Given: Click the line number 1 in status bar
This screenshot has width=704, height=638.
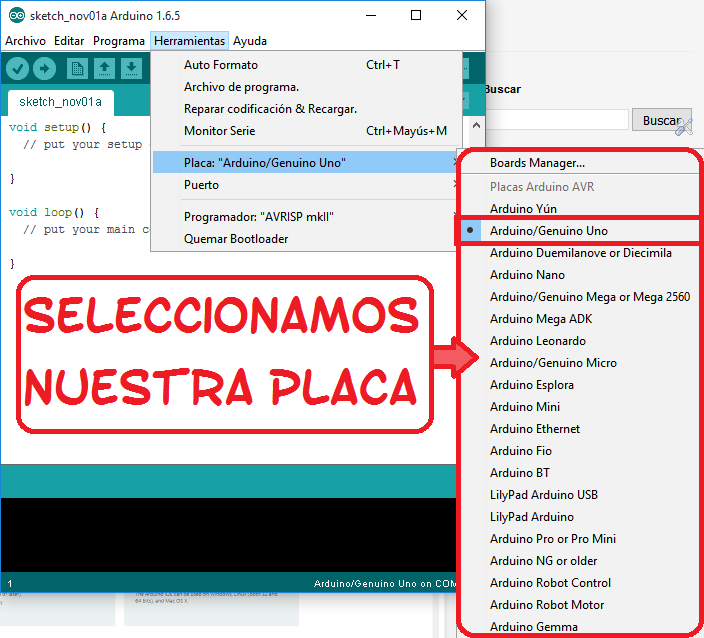Looking at the screenshot, I should [10, 584].
